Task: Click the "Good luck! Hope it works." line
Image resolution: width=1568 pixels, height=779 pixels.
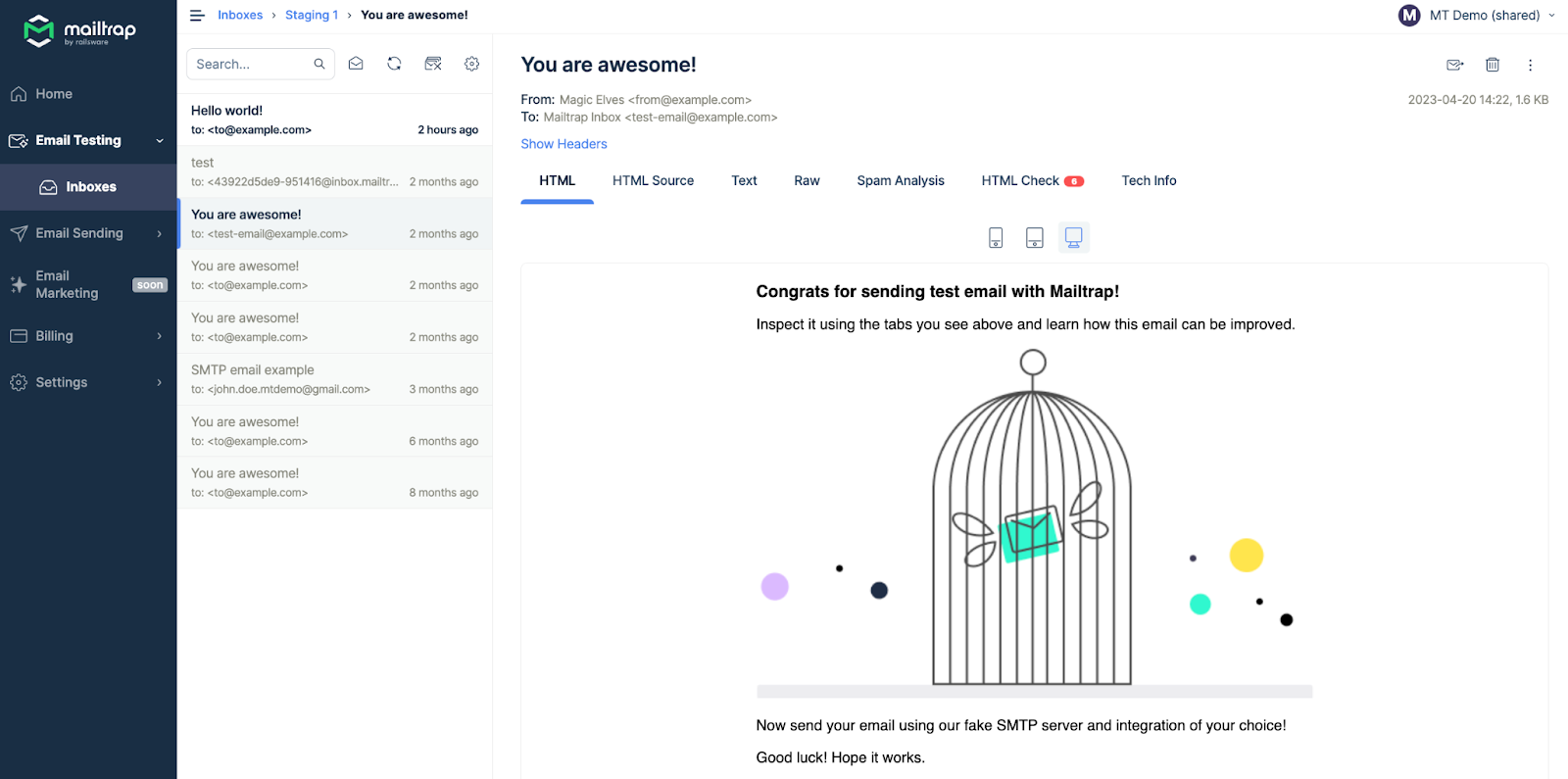Action: [841, 757]
